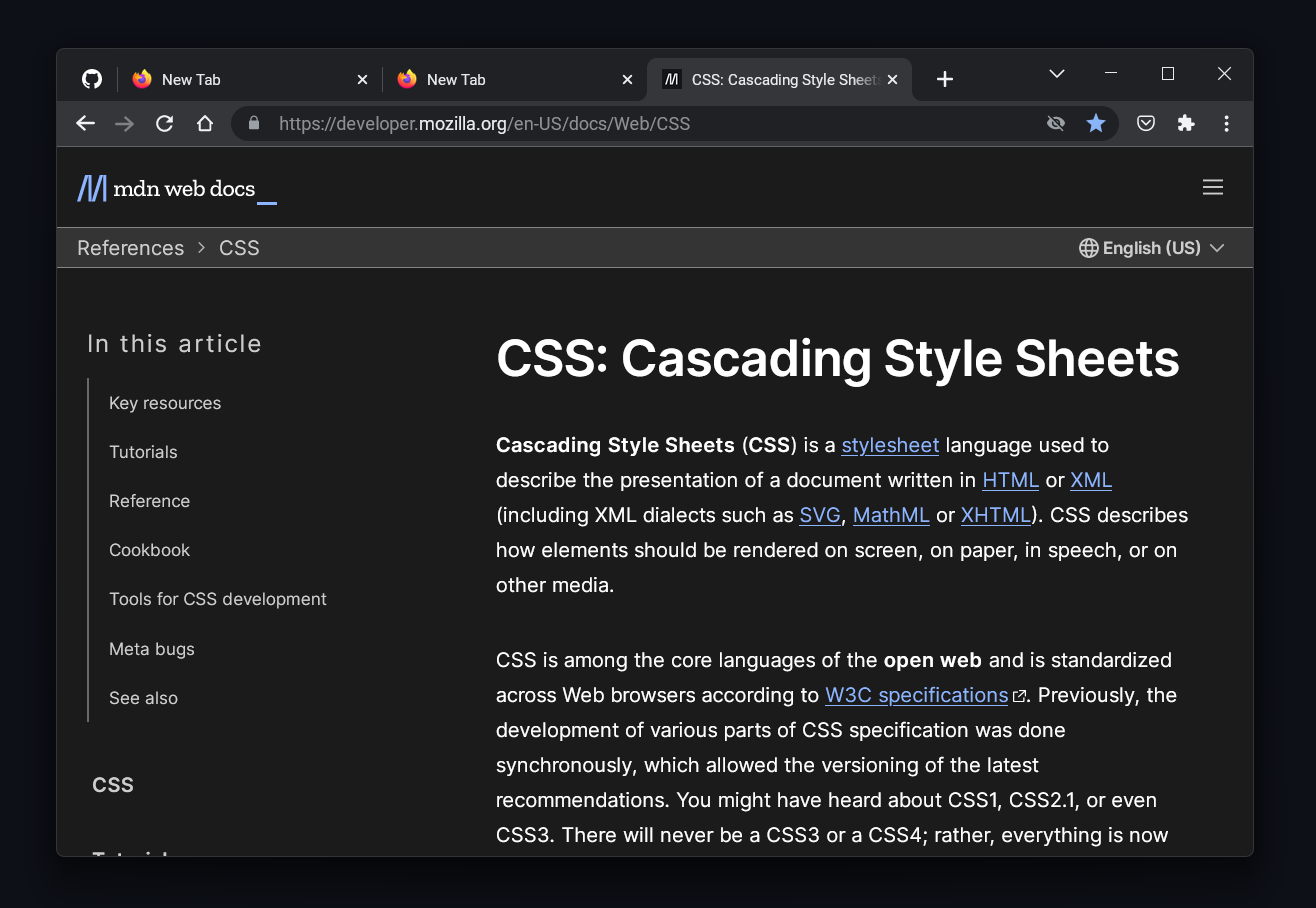Minimize the browser window

[1111, 74]
